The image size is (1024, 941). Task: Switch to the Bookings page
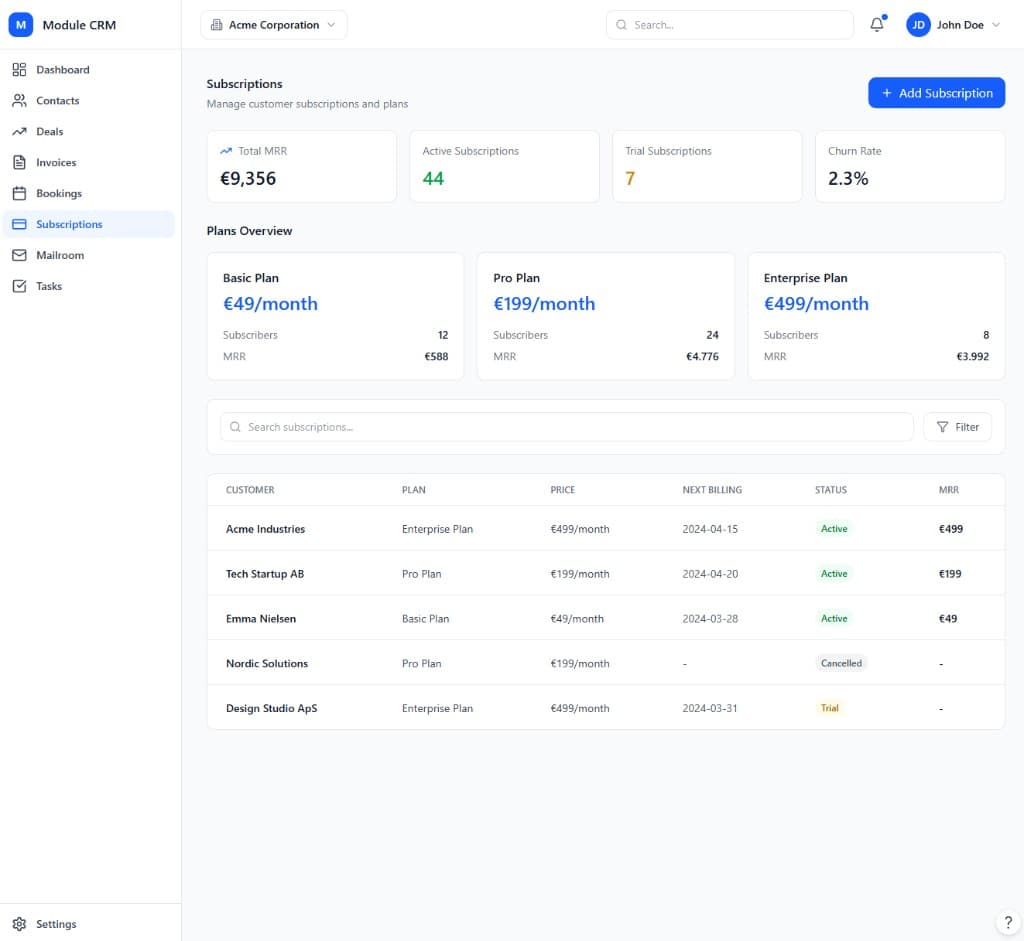coord(59,193)
